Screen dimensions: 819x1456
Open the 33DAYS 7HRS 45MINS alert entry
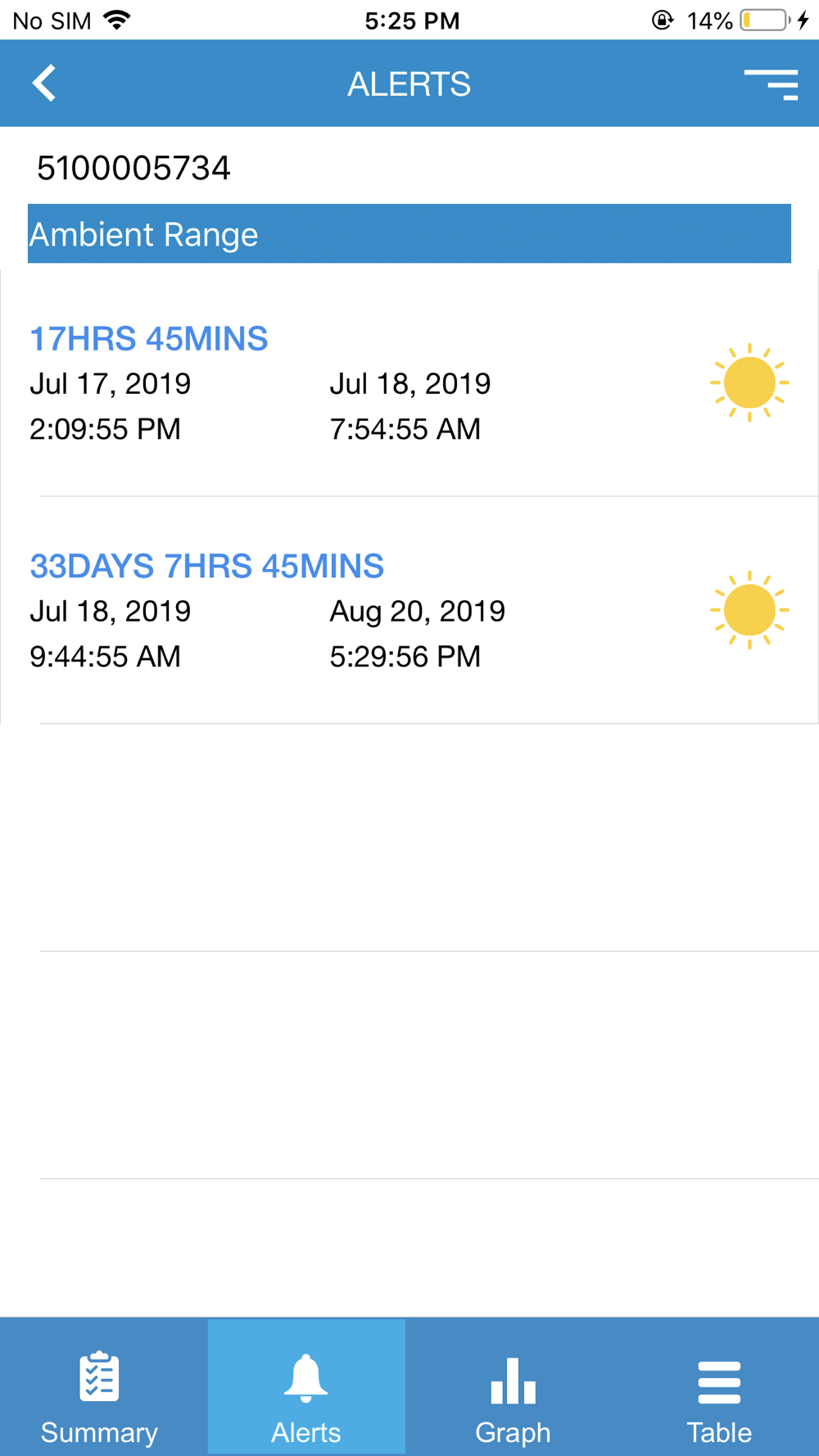tap(409, 610)
